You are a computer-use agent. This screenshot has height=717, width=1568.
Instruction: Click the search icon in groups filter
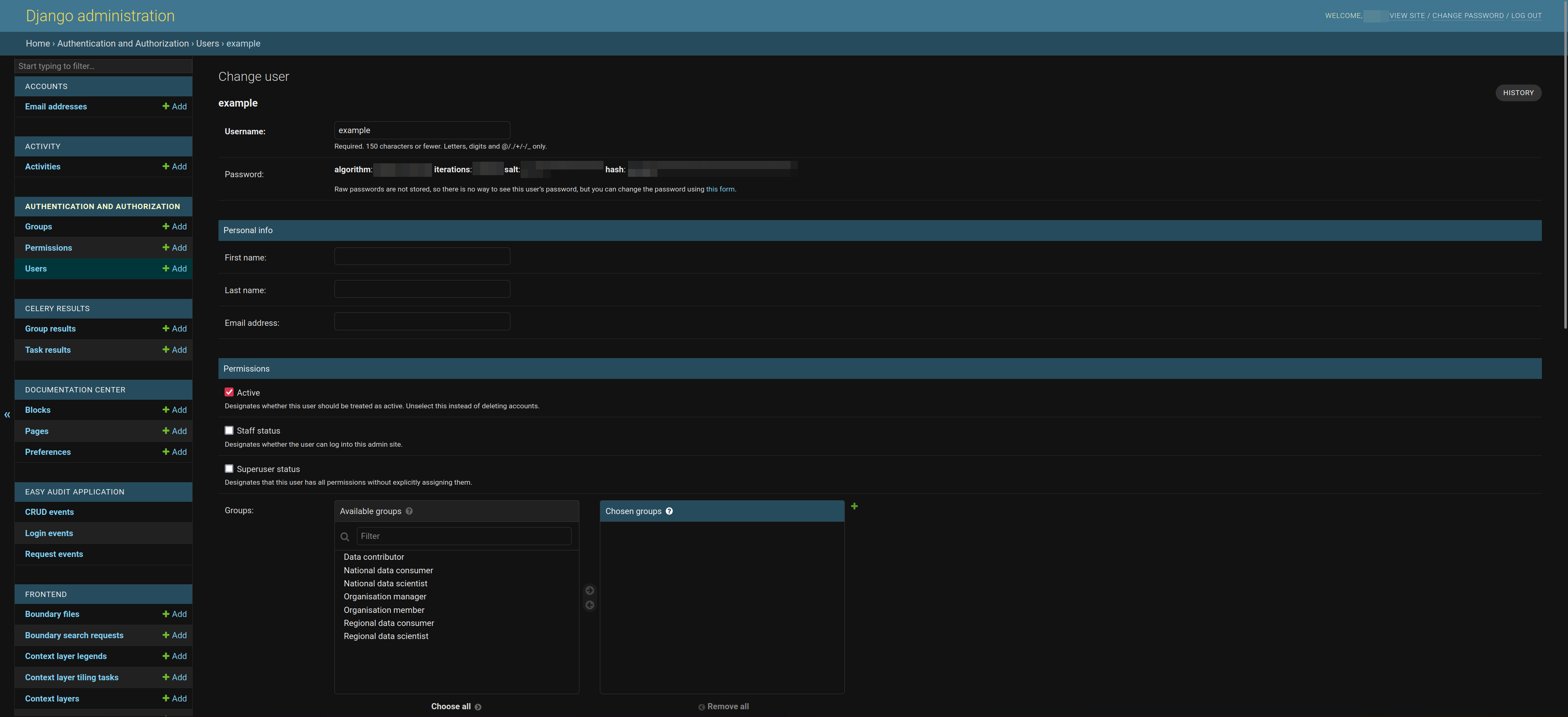click(345, 537)
